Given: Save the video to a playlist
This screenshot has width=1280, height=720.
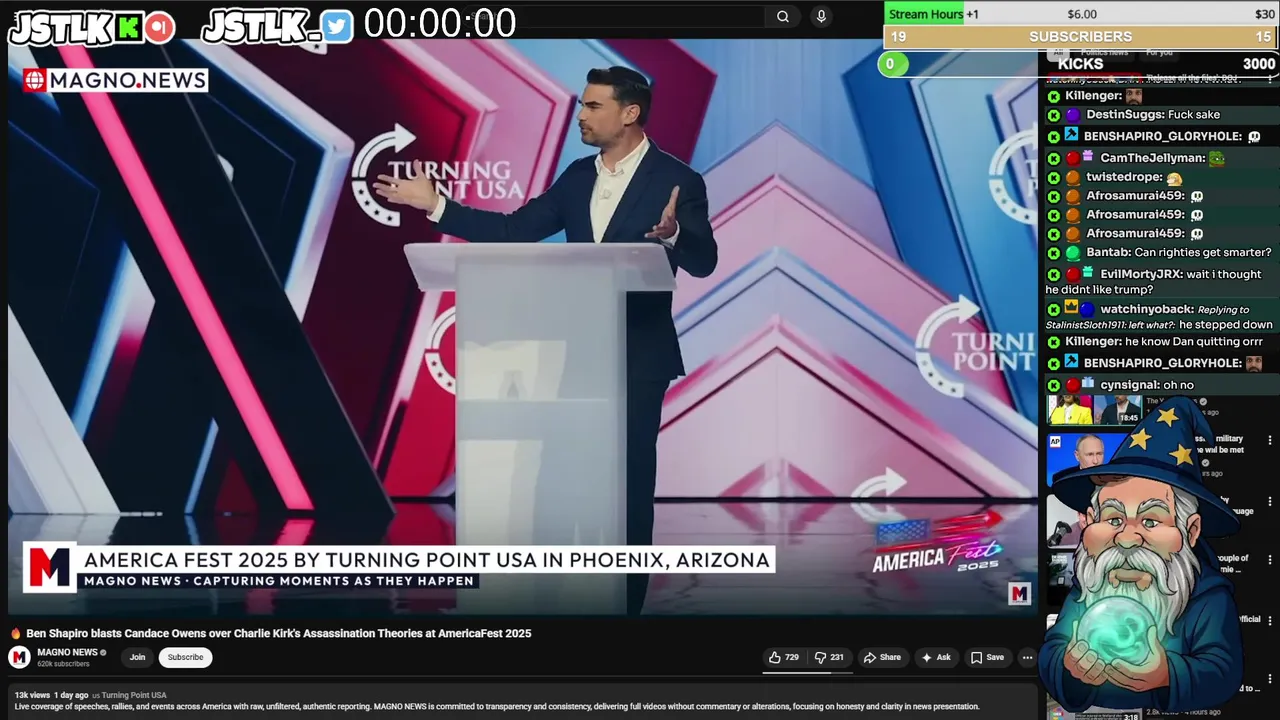Looking at the screenshot, I should click(987, 657).
